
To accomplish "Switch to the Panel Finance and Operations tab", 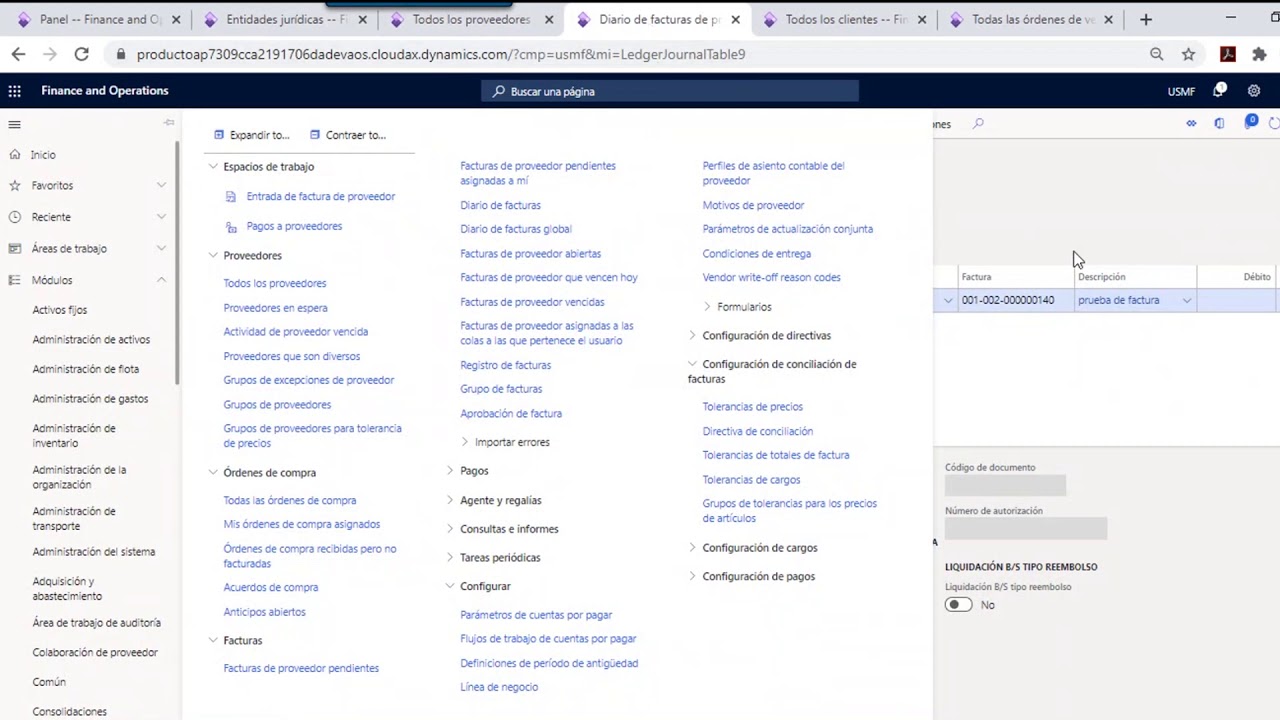I will tap(98, 19).
